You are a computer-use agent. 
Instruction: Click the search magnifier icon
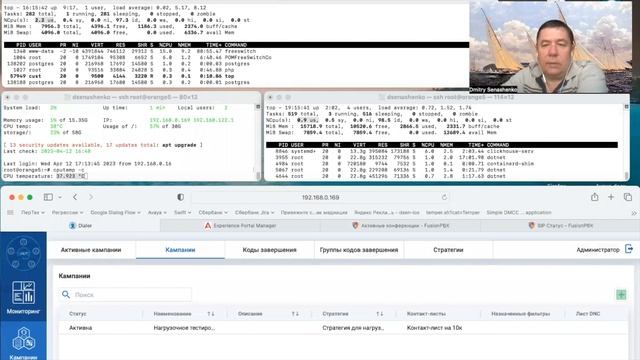pos(66,294)
